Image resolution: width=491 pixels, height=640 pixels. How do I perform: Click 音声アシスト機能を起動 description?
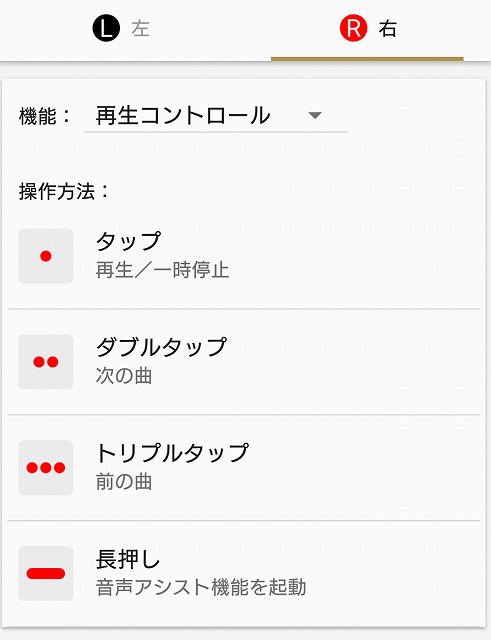coord(201,588)
